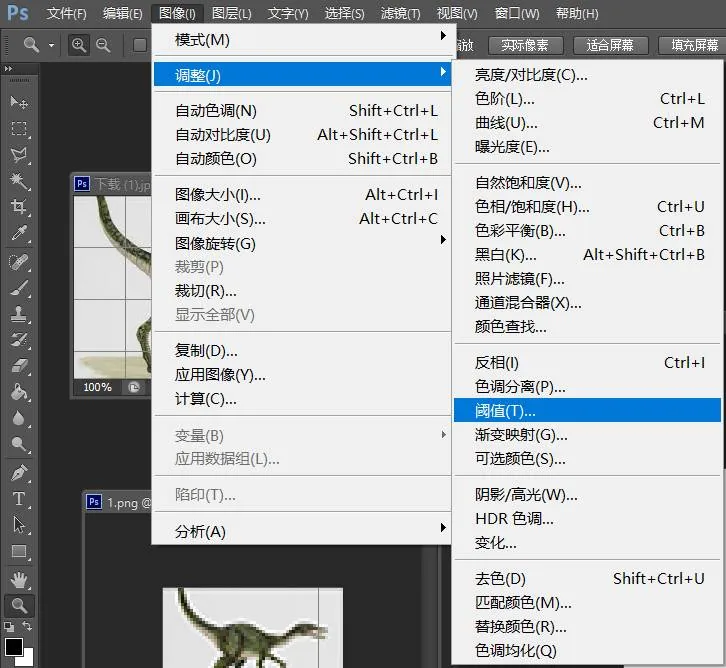726x668 pixels.
Task: Choose 反相(I) command
Action: (587, 362)
